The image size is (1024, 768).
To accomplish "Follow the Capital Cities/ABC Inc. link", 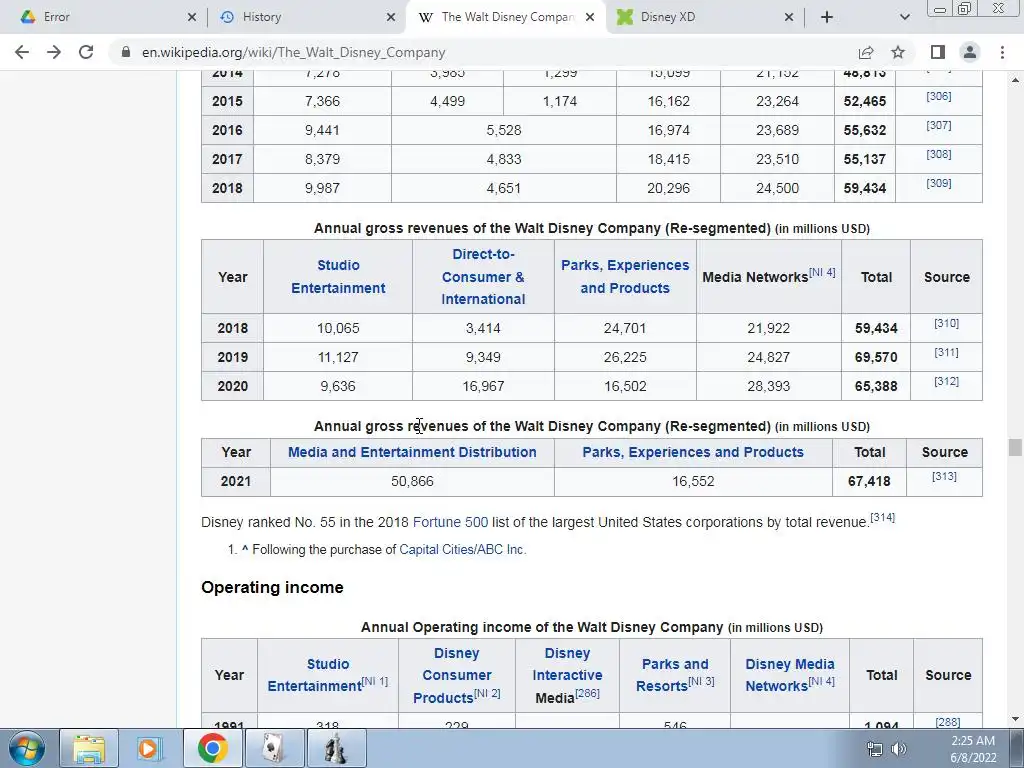I will point(462,550).
